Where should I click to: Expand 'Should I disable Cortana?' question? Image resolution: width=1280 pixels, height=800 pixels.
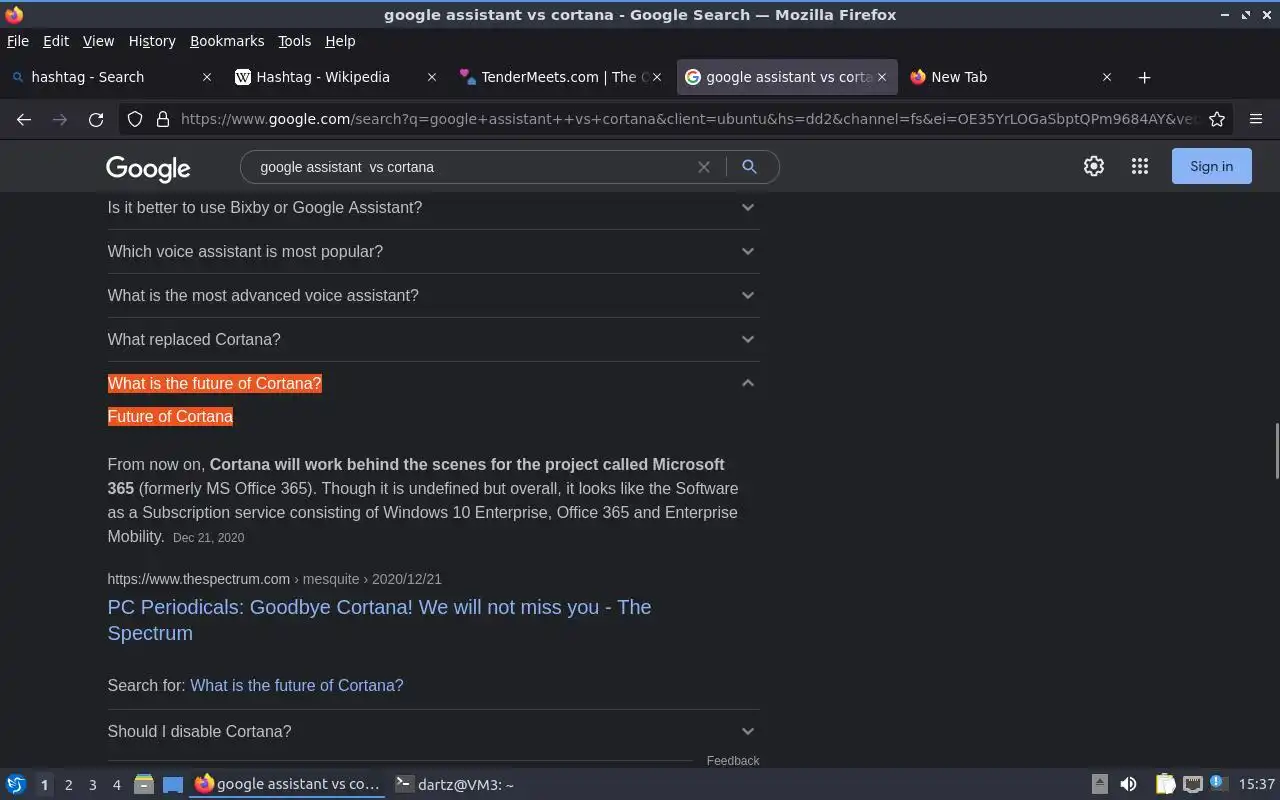[x=433, y=731]
